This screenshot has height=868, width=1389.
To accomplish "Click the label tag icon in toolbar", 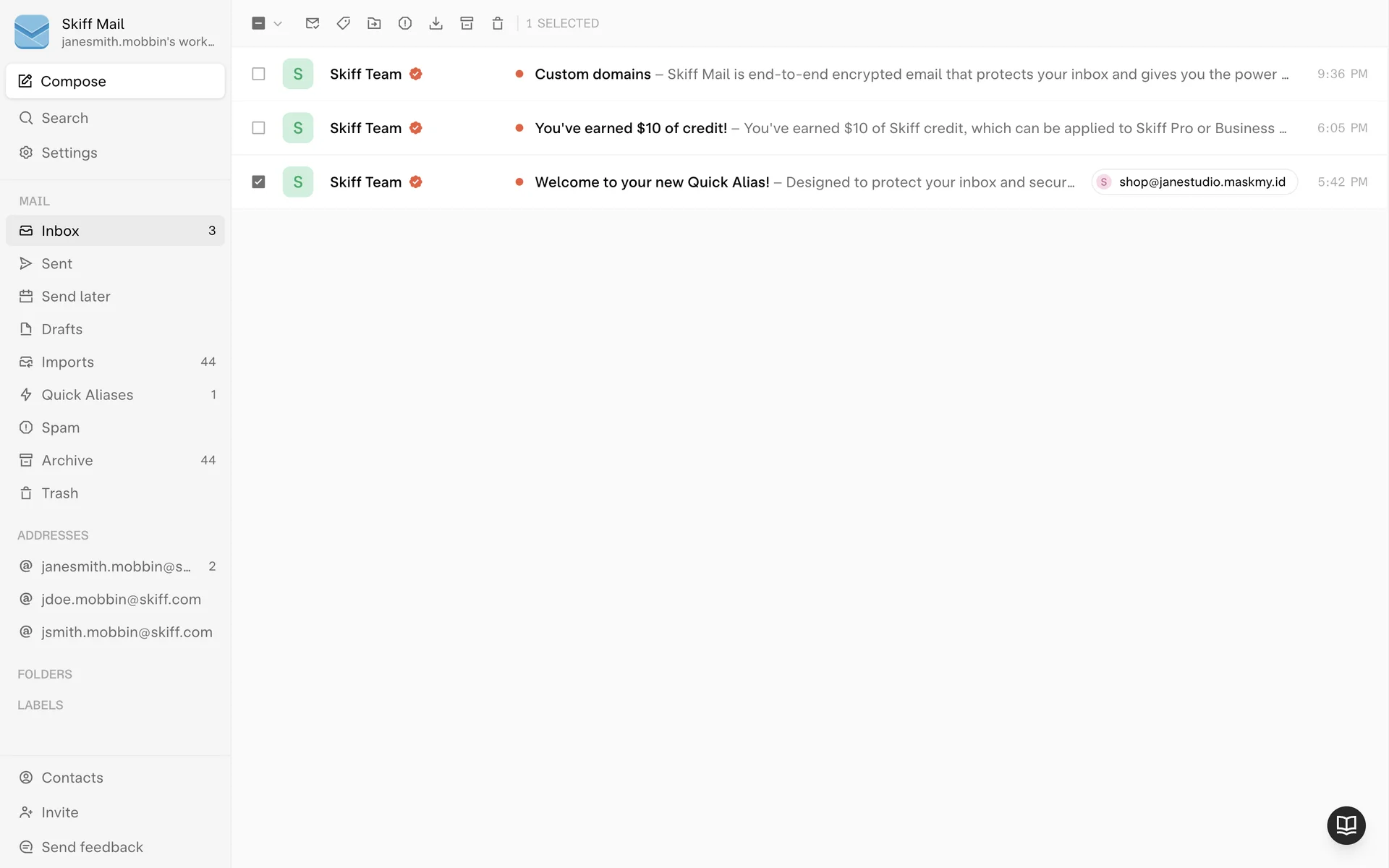I will [x=344, y=23].
